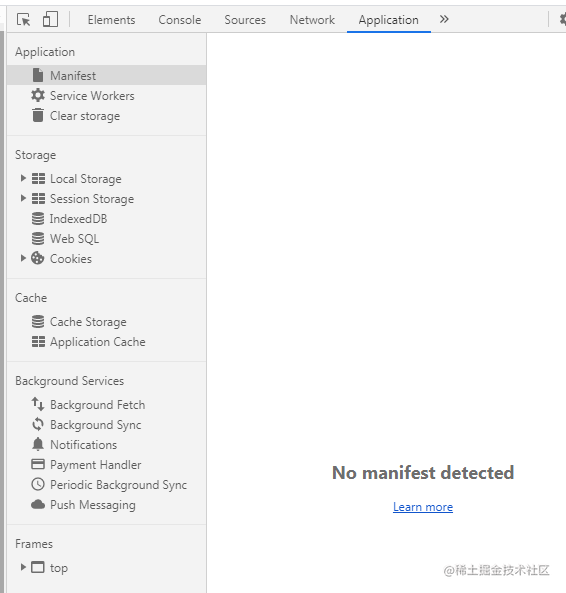Click the Background Sync refresh icon
566x593 pixels.
click(x=38, y=424)
